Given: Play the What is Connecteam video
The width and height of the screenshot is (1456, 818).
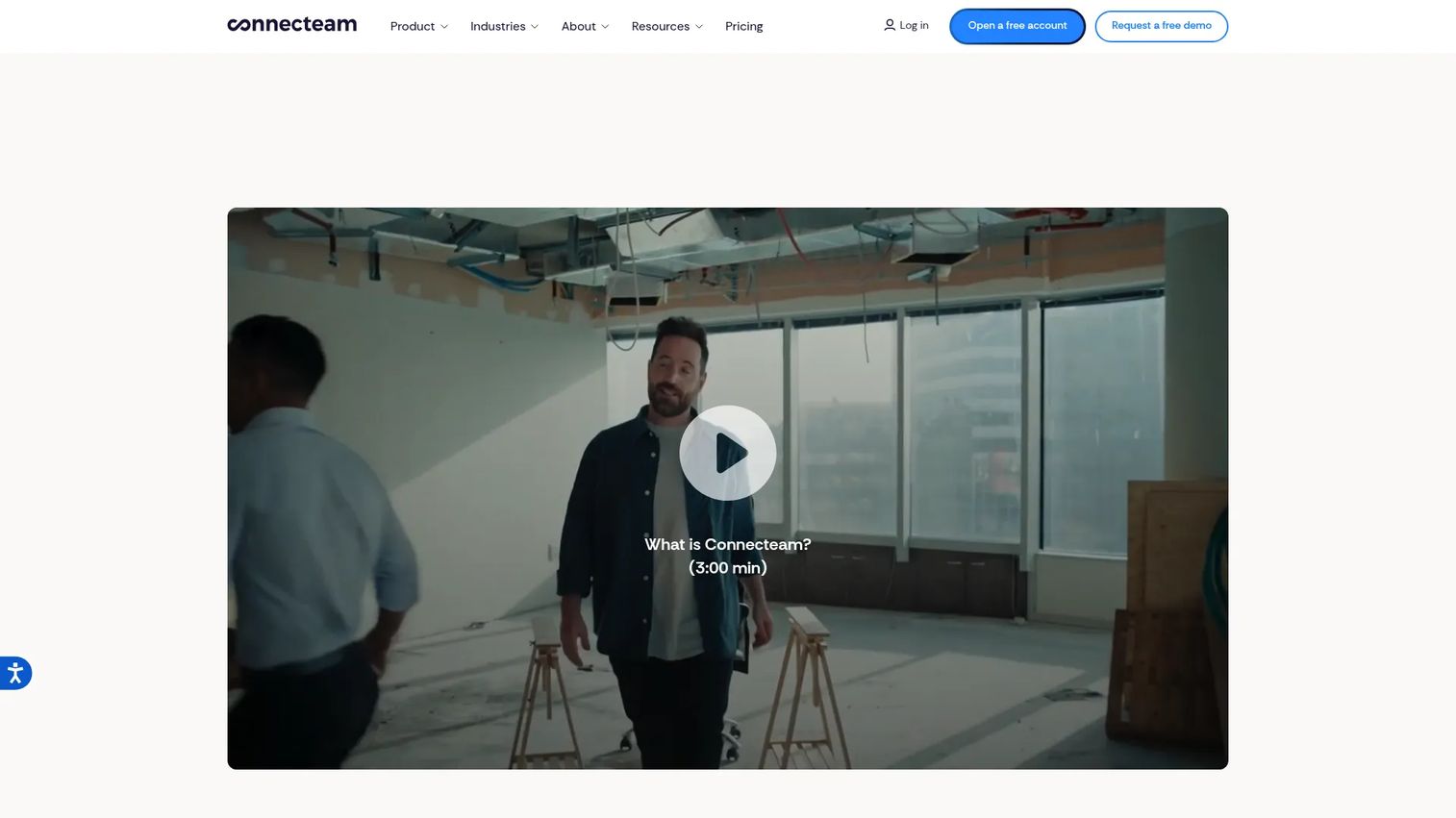Looking at the screenshot, I should point(728,453).
